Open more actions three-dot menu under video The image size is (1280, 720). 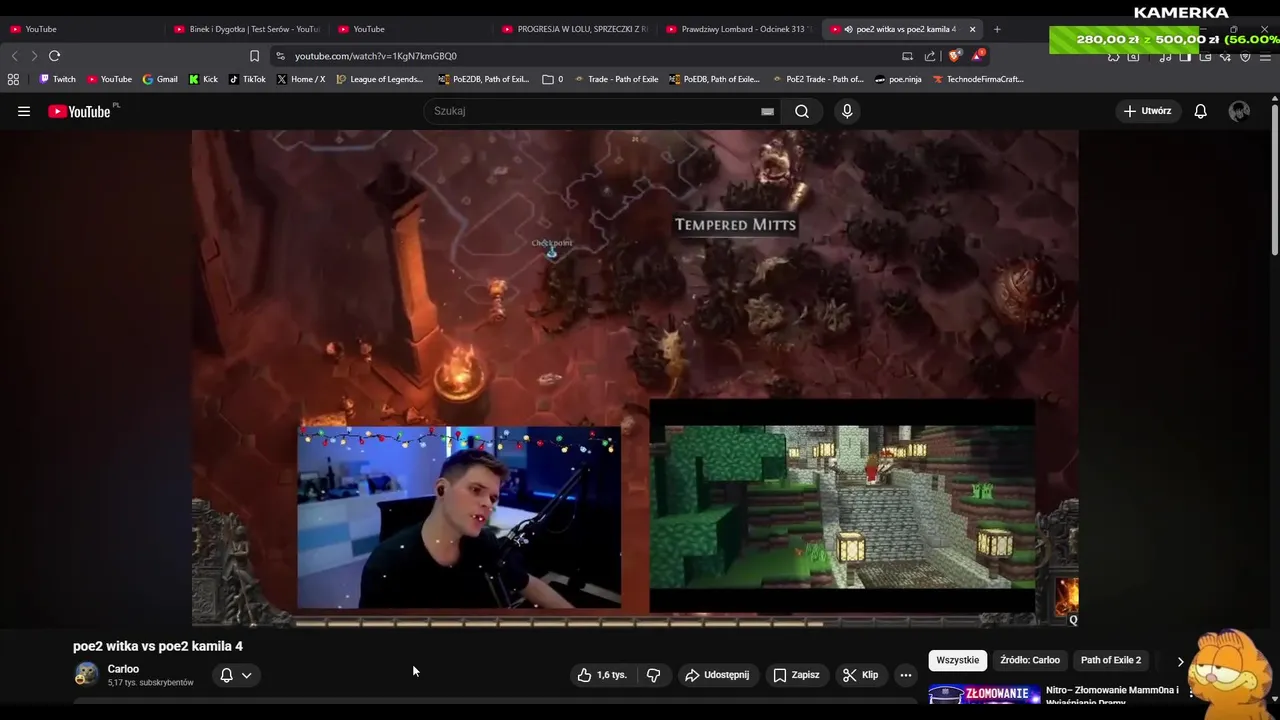905,675
